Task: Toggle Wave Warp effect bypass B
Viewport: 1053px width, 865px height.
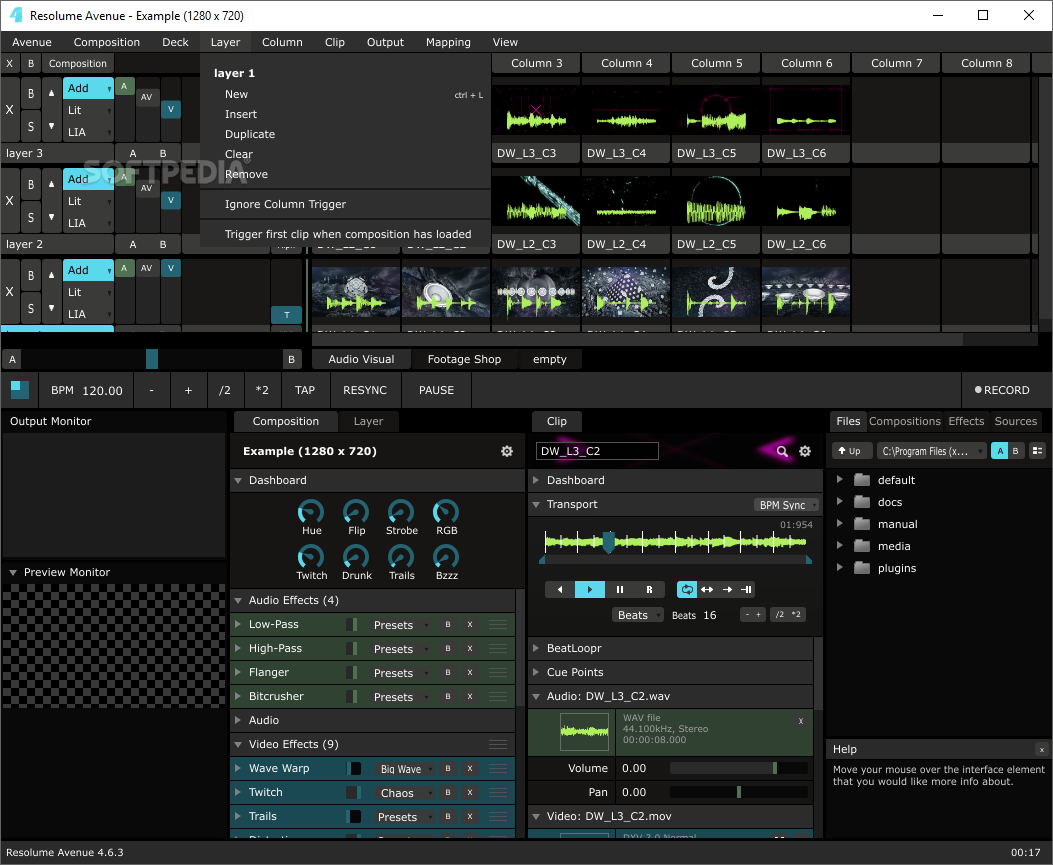Action: (448, 768)
